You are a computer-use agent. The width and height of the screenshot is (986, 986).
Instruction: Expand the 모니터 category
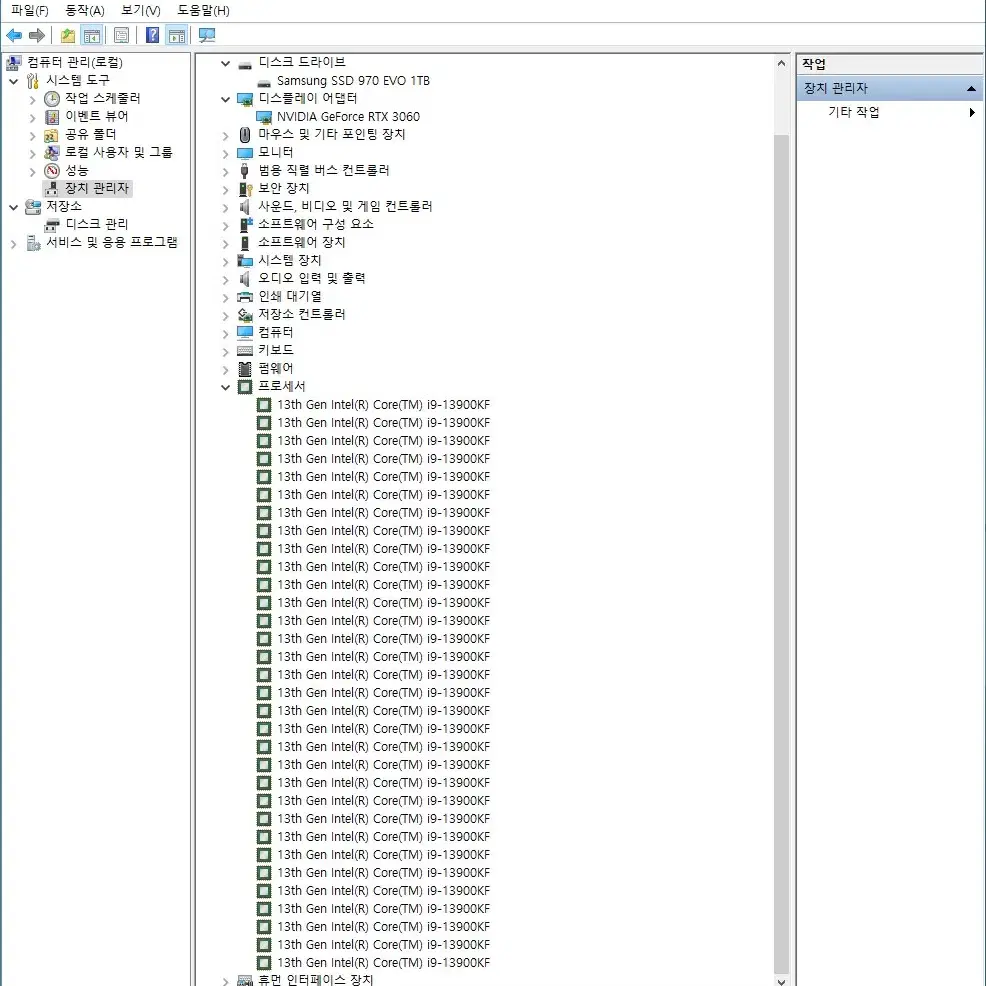coord(225,153)
